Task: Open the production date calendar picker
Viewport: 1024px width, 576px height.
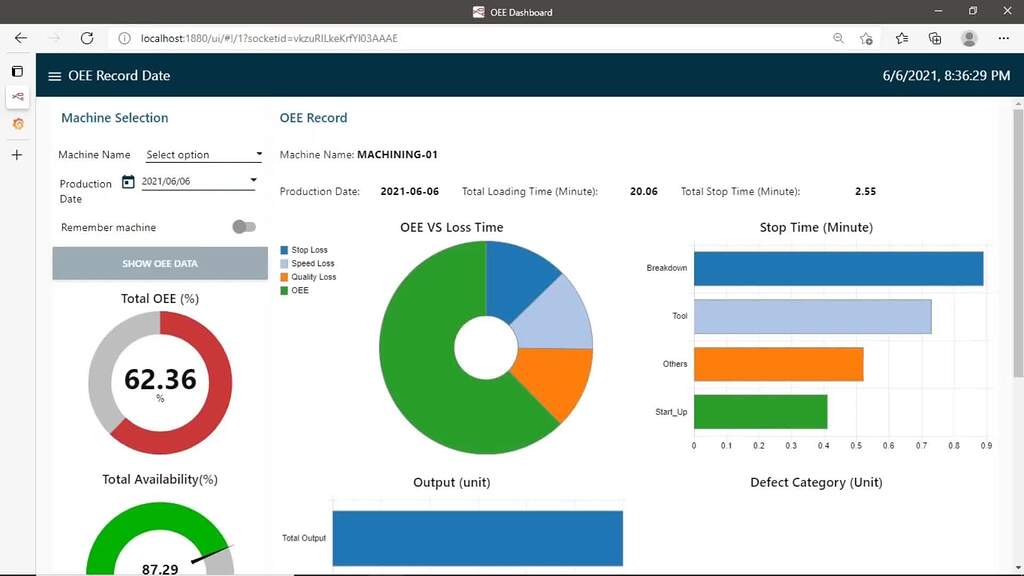Action: (128, 182)
